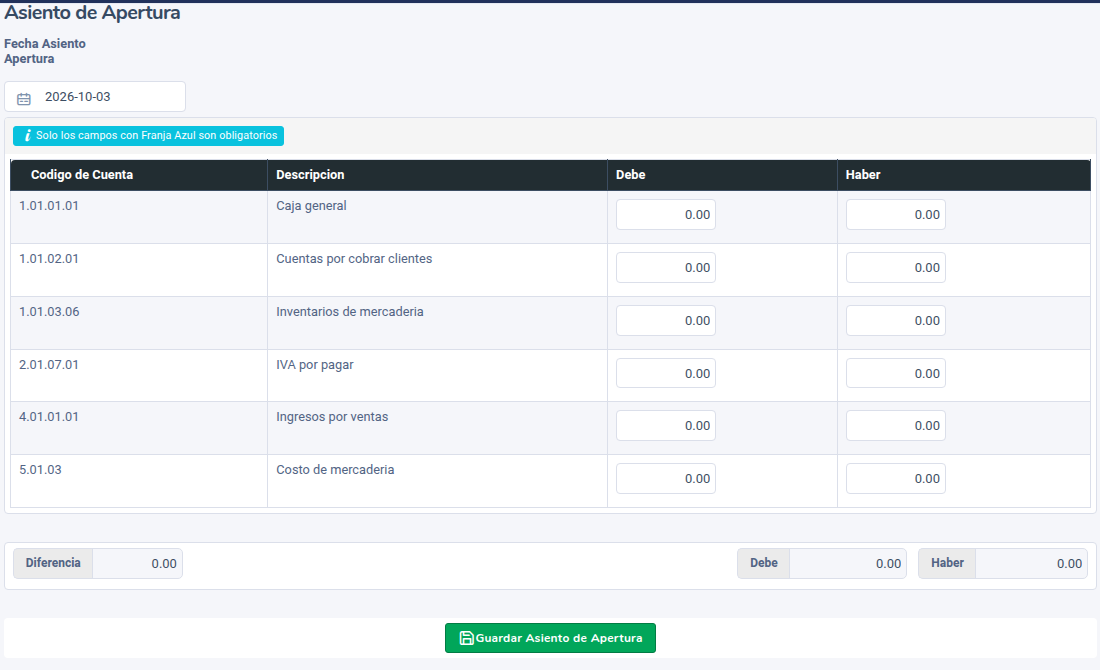Click the calendar icon beside the date
1100x670 pixels.
(24, 99)
